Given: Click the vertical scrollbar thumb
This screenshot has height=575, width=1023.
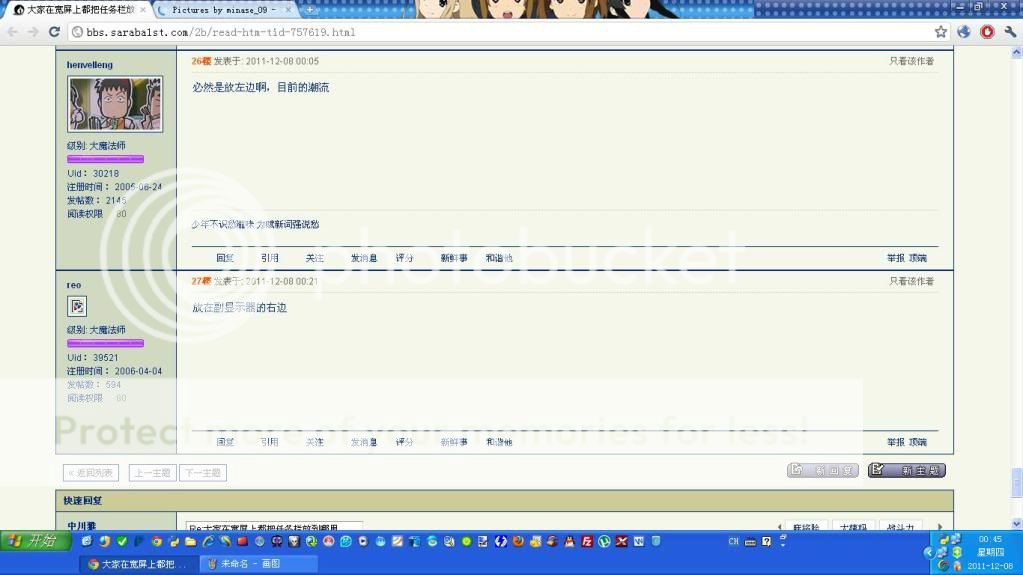Looking at the screenshot, I should pos(1016,482).
